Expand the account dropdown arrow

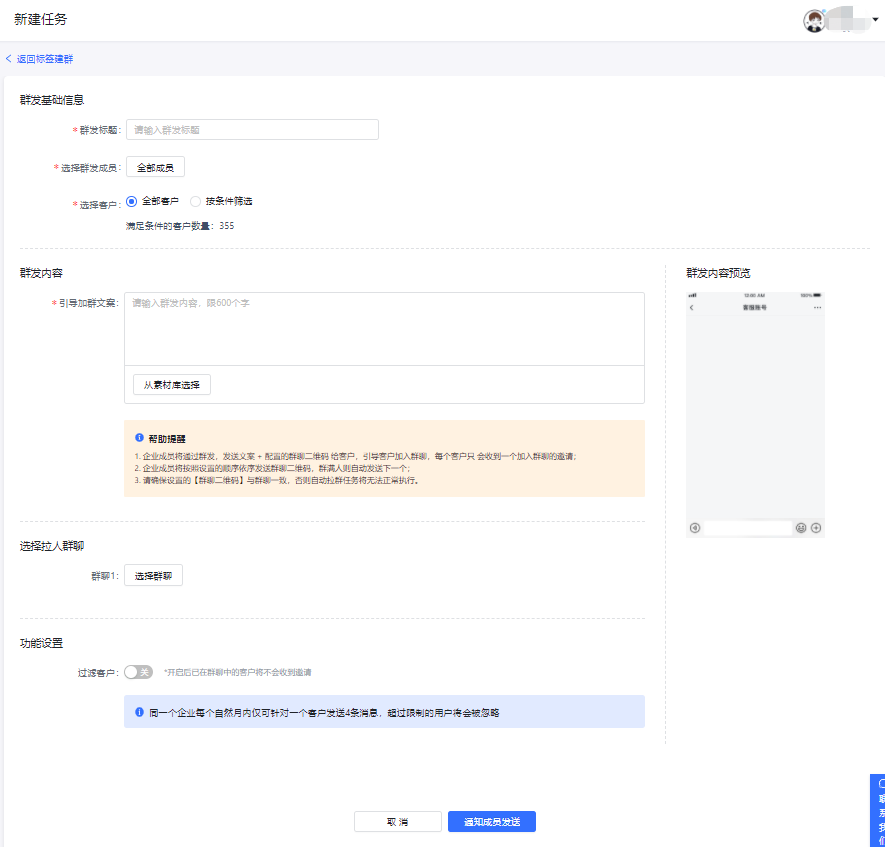(x=876, y=20)
